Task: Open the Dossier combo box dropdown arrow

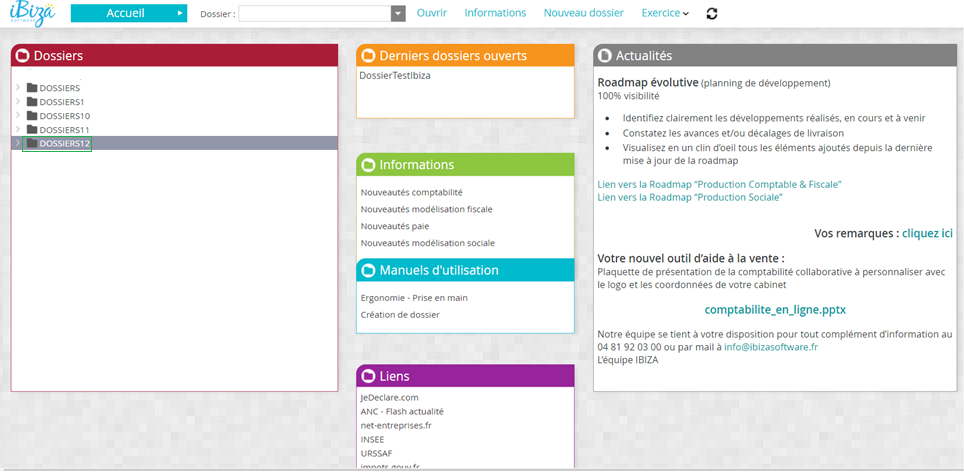Action: [398, 14]
